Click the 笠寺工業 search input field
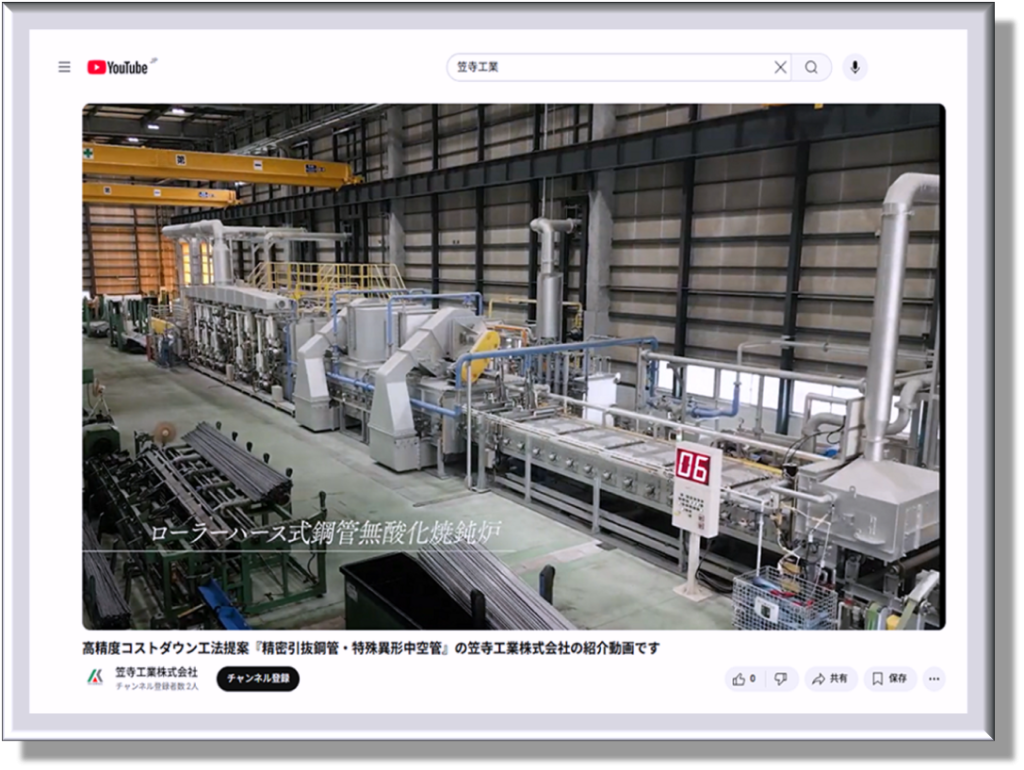1024x770 pixels. [610, 67]
